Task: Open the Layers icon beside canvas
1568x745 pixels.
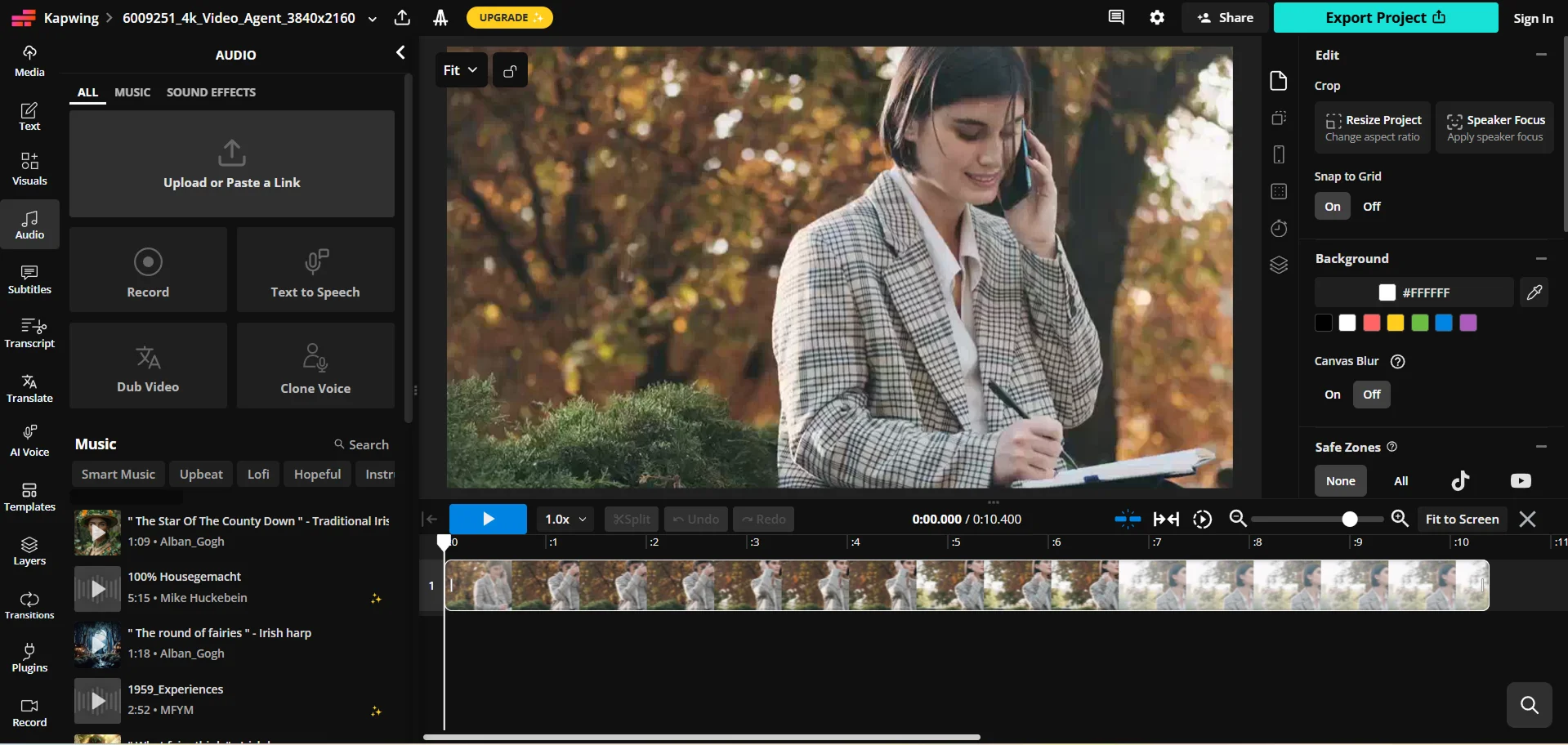Action: 1279,265
